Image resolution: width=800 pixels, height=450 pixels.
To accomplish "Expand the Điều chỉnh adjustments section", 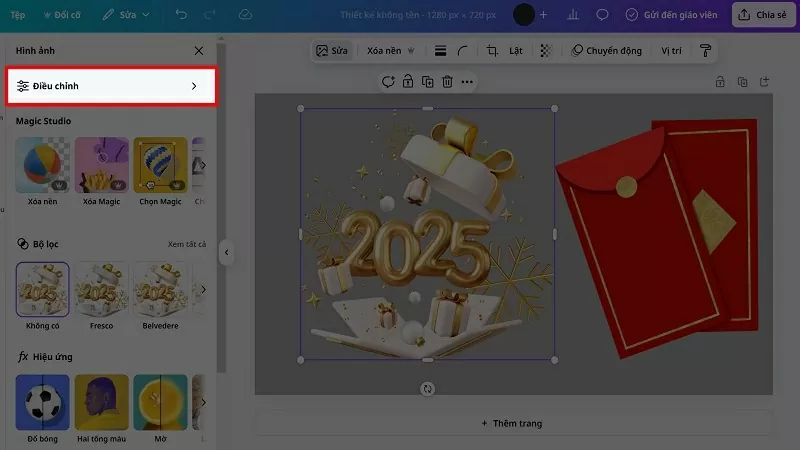I will coord(109,86).
